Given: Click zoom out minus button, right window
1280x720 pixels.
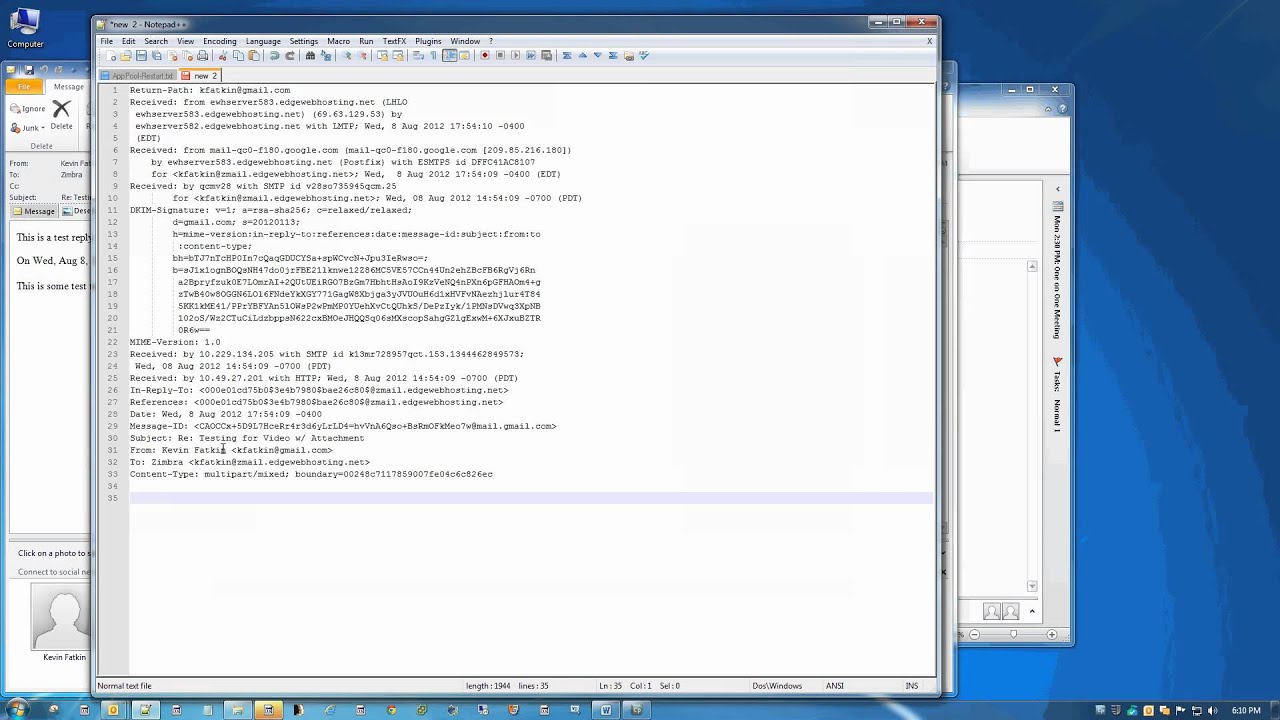Looking at the screenshot, I should (x=975, y=634).
